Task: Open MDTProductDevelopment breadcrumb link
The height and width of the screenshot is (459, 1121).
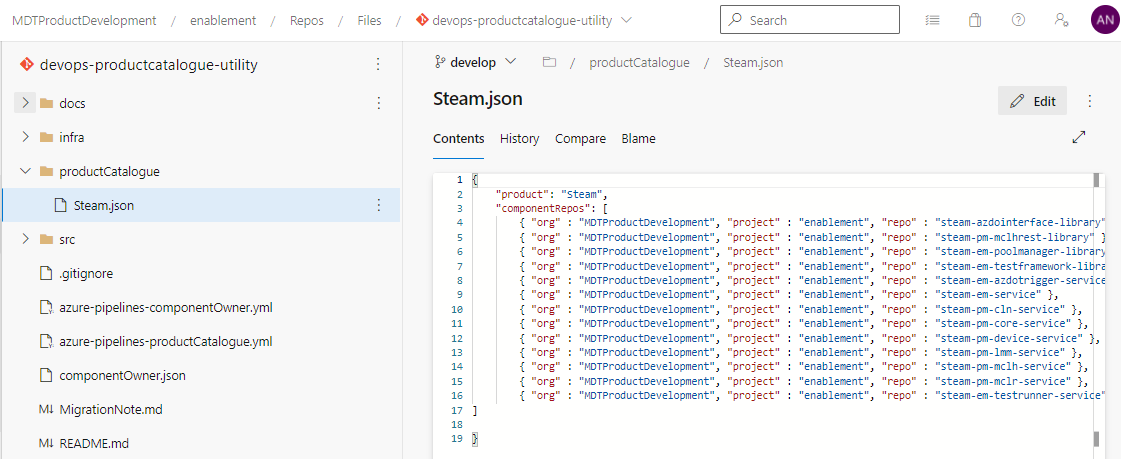Action: [84, 20]
